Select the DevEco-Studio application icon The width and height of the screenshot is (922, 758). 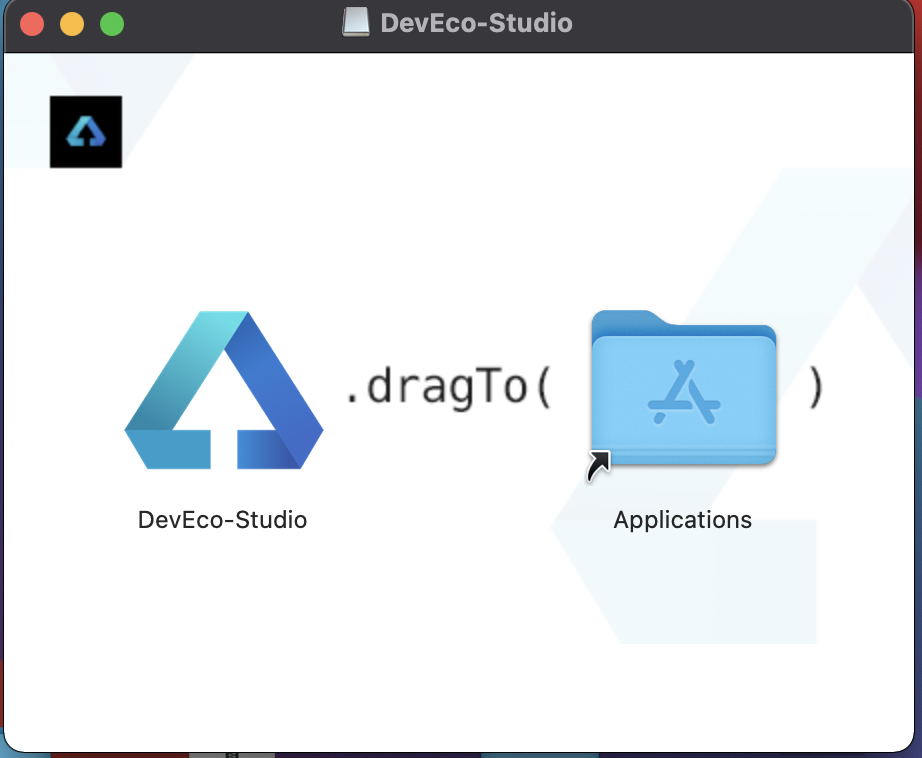click(x=222, y=390)
